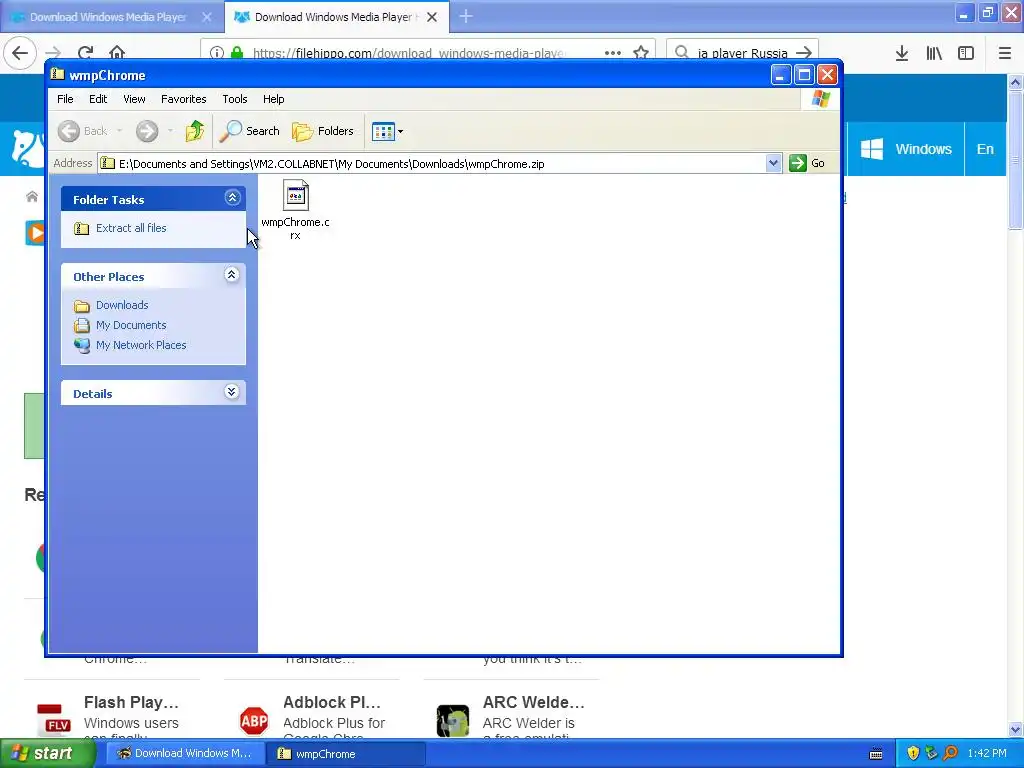
Task: Go to Downloads in Other Places
Action: (x=122, y=305)
